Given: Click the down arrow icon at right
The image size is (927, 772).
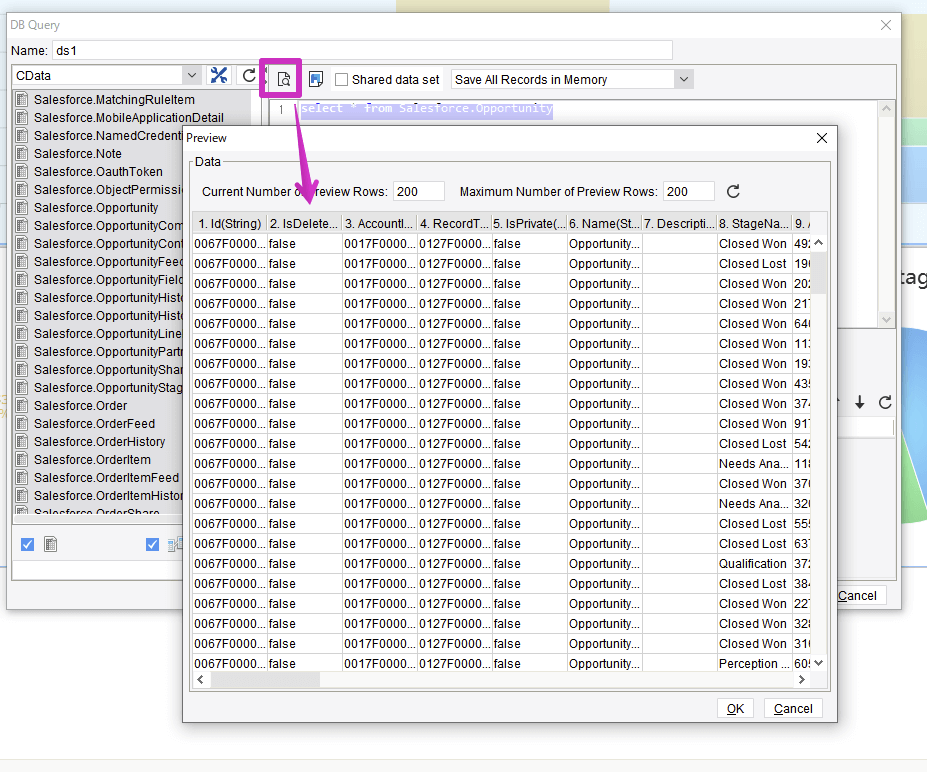Looking at the screenshot, I should 860,403.
